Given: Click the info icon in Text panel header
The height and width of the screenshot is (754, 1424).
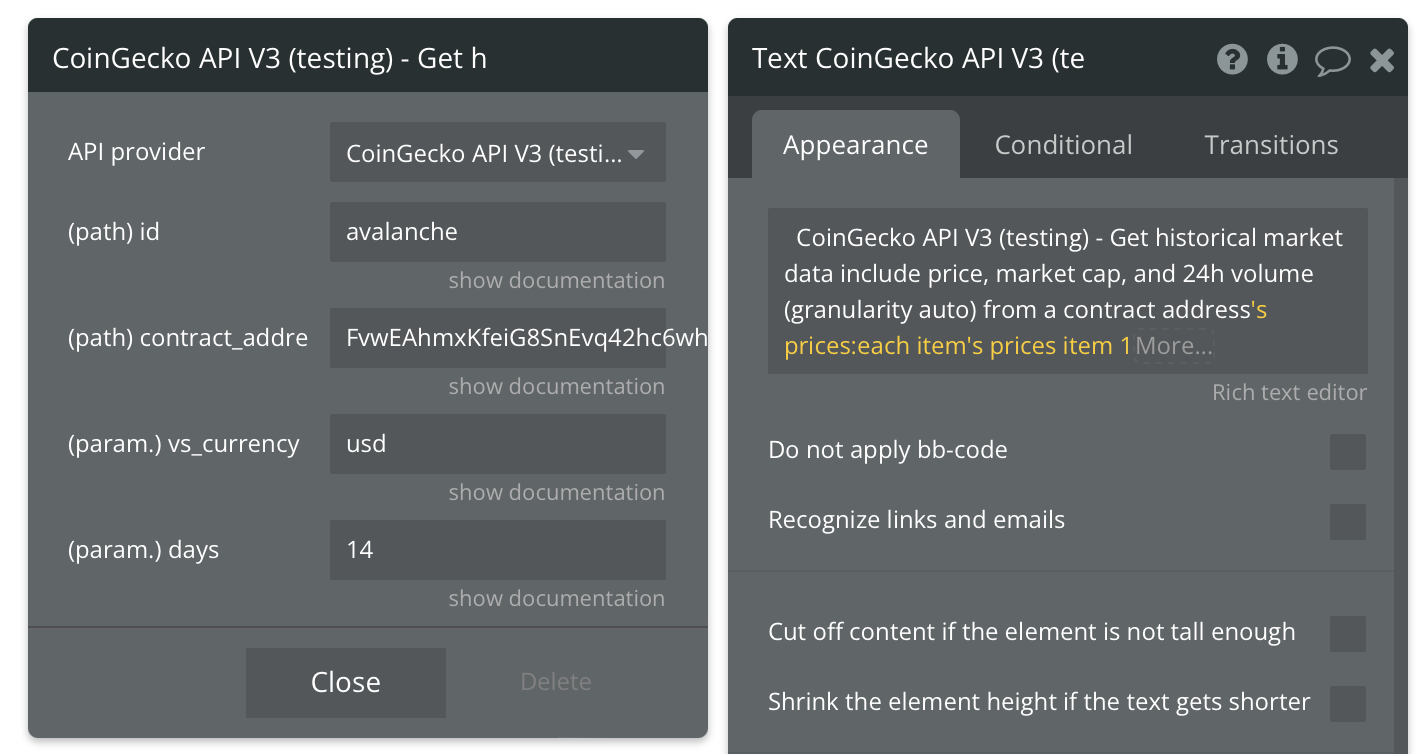Looking at the screenshot, I should 1282,59.
